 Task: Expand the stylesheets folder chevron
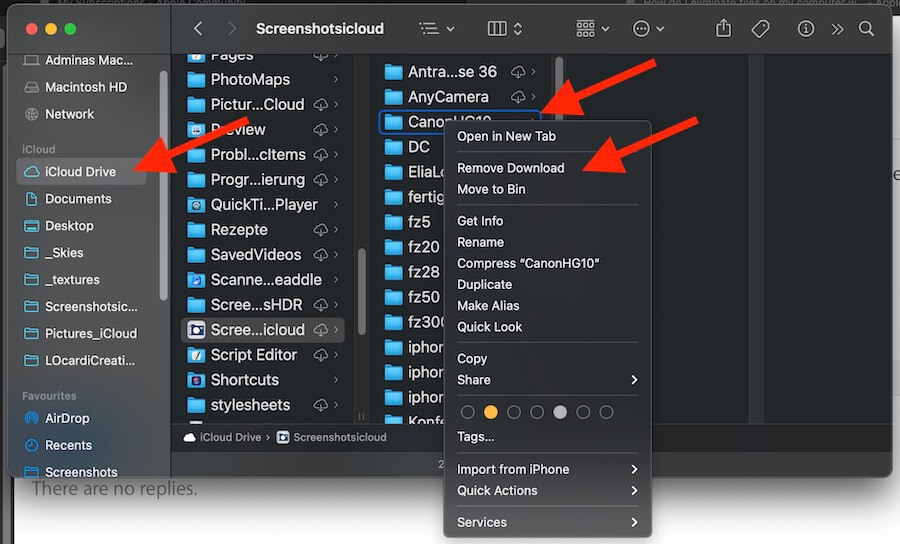(336, 405)
